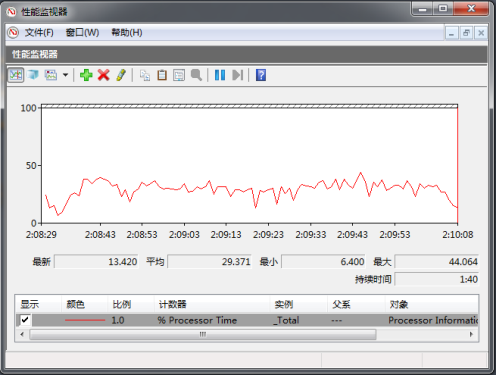Open the graph type dropdown arrow

tap(66, 75)
